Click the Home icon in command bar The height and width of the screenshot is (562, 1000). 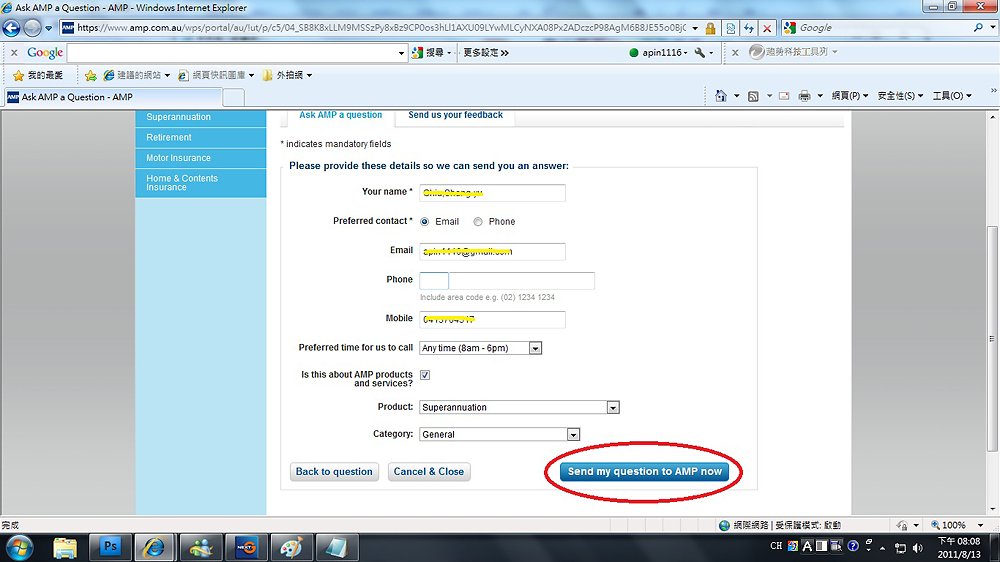721,96
